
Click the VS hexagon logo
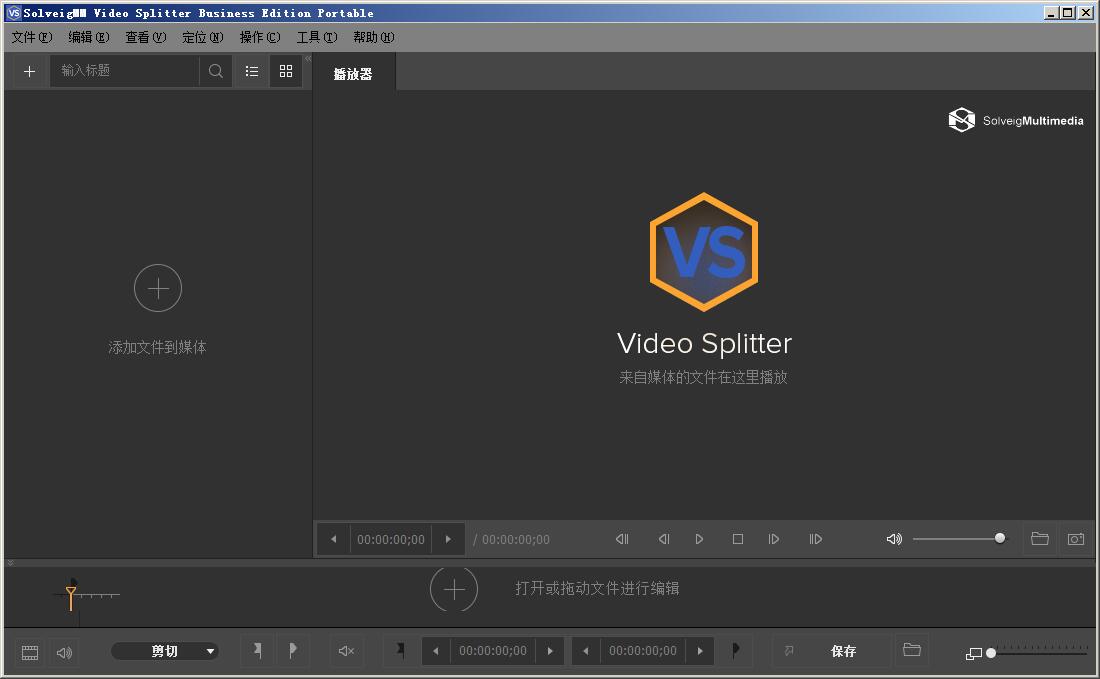pos(704,252)
